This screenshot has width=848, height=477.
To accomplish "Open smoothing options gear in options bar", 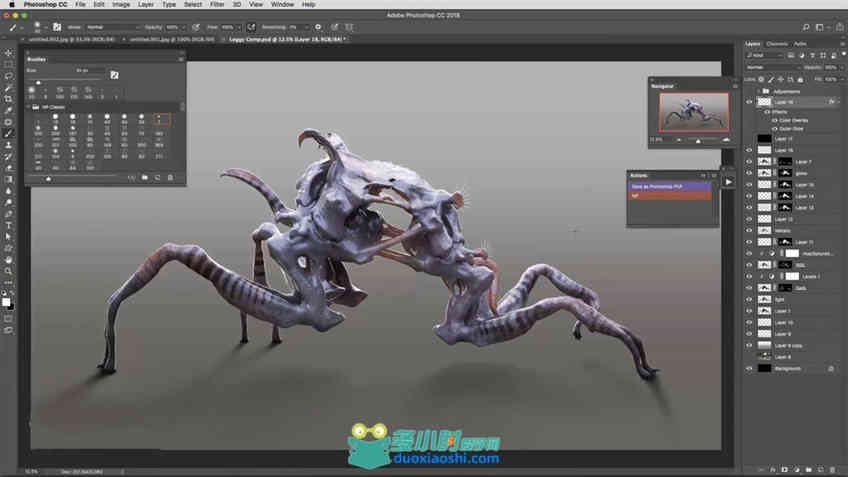I will click(x=318, y=27).
